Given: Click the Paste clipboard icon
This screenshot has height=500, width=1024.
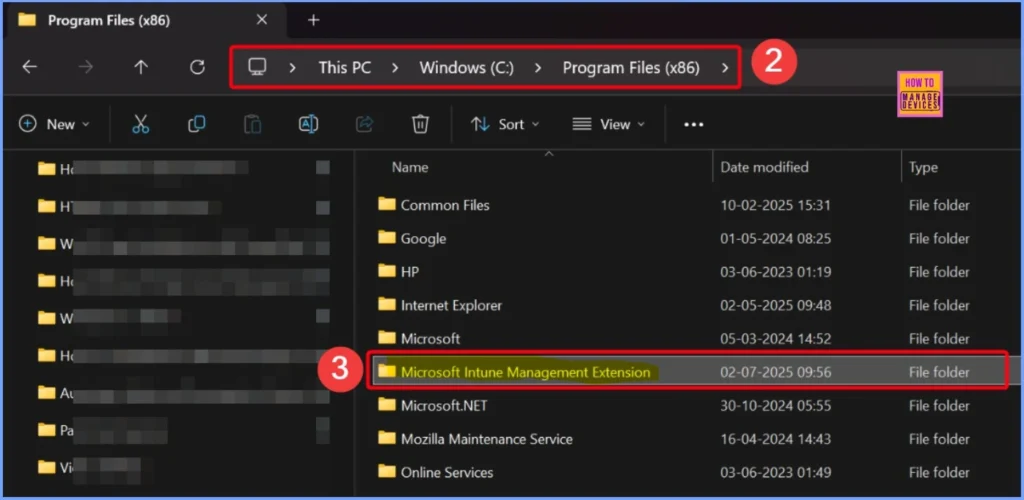Looking at the screenshot, I should (253, 124).
